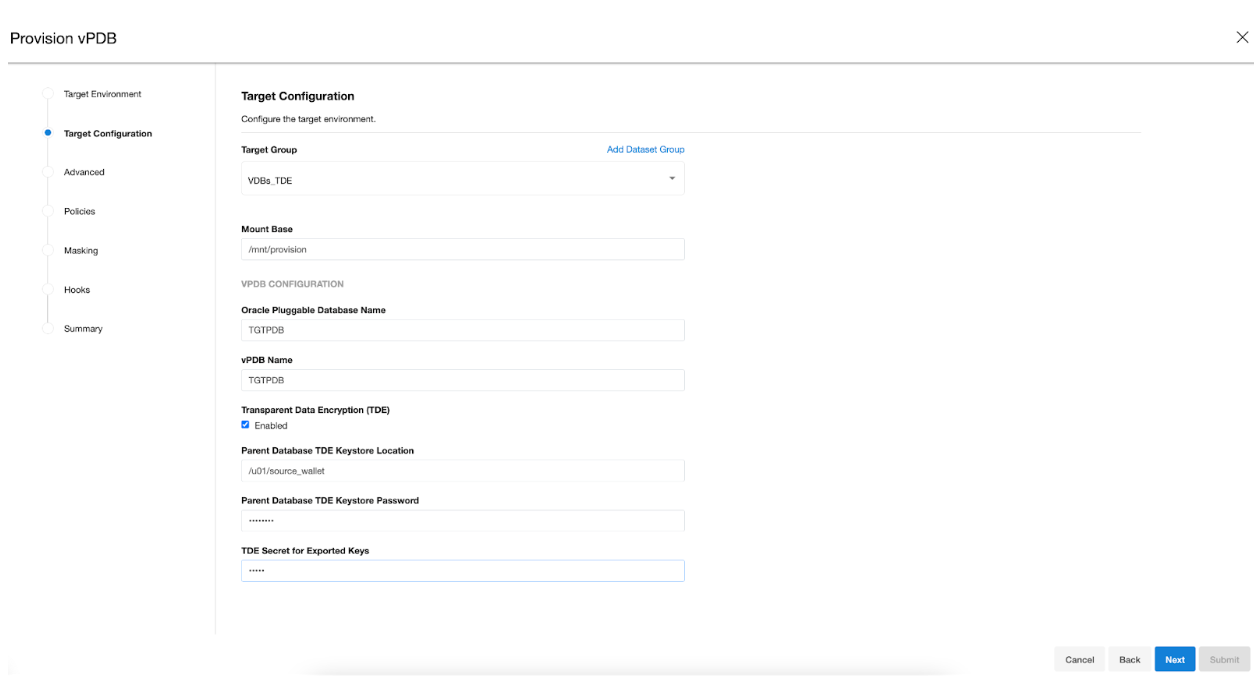Image resolution: width=1254 pixels, height=686 pixels.
Task: Click the Summary step circle icon
Action: pos(47,329)
